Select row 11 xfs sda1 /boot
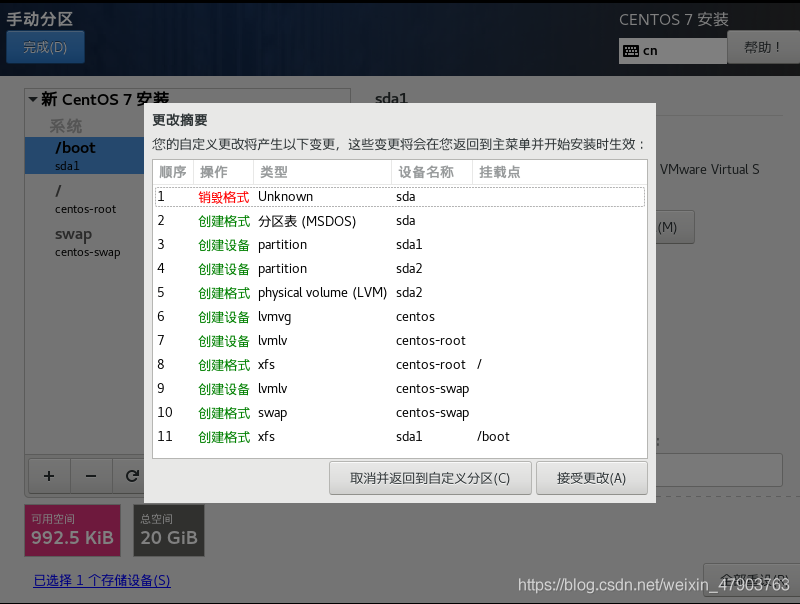The image size is (800, 604). pyautogui.click(x=400, y=437)
